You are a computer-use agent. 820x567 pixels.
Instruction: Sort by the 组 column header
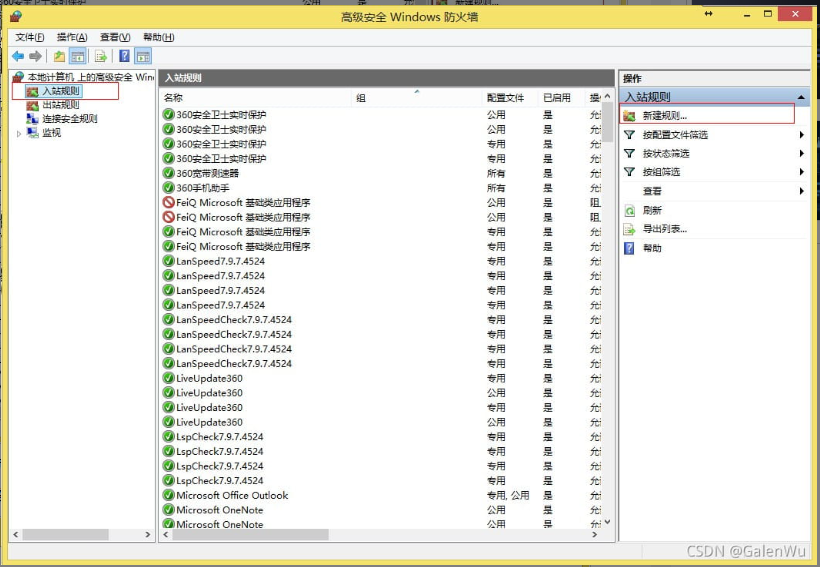coord(417,98)
